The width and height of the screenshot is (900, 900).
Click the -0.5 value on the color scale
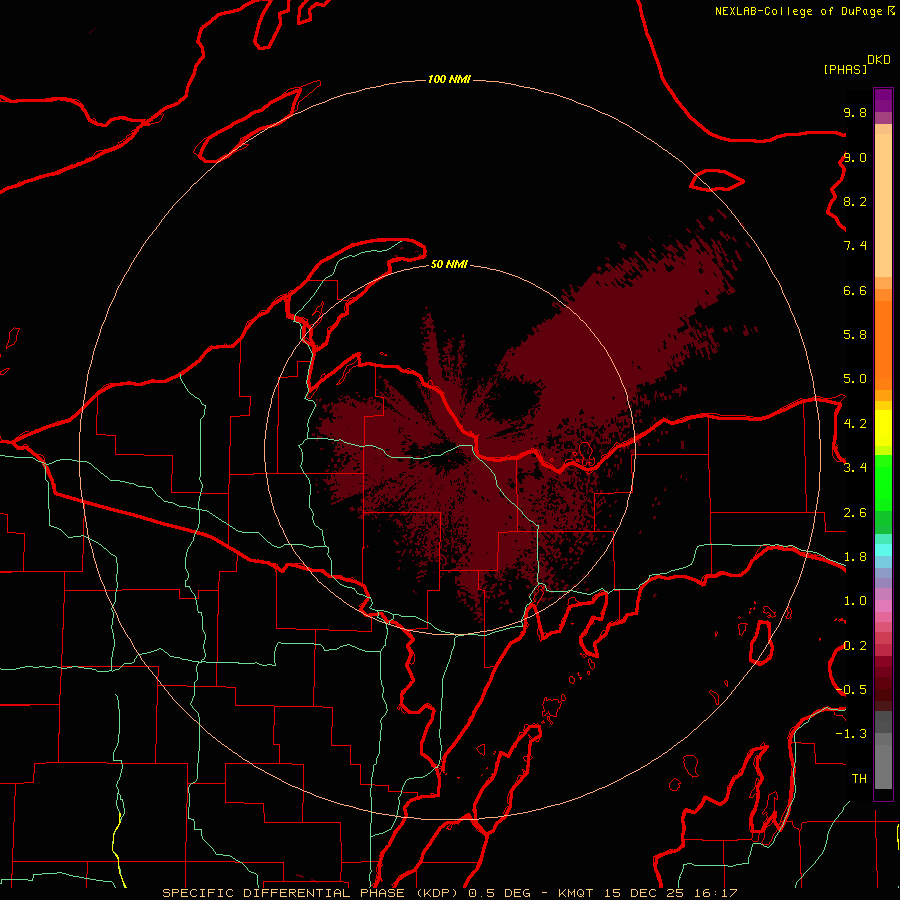pos(851,690)
